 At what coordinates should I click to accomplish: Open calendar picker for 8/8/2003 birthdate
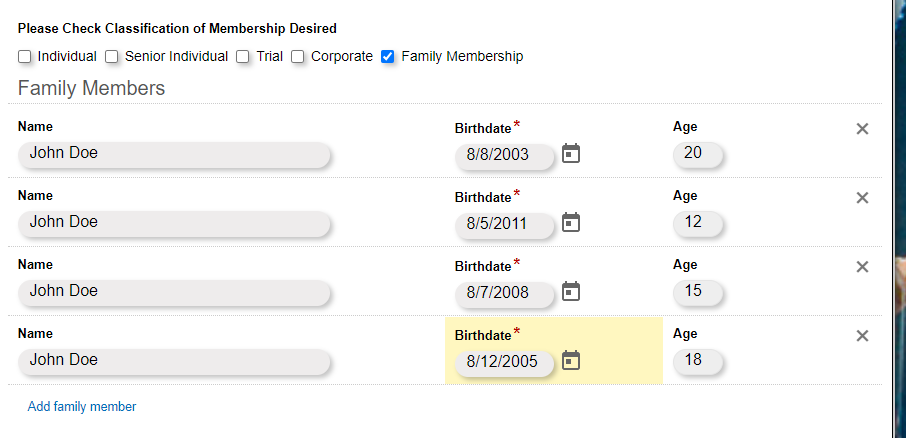point(571,153)
